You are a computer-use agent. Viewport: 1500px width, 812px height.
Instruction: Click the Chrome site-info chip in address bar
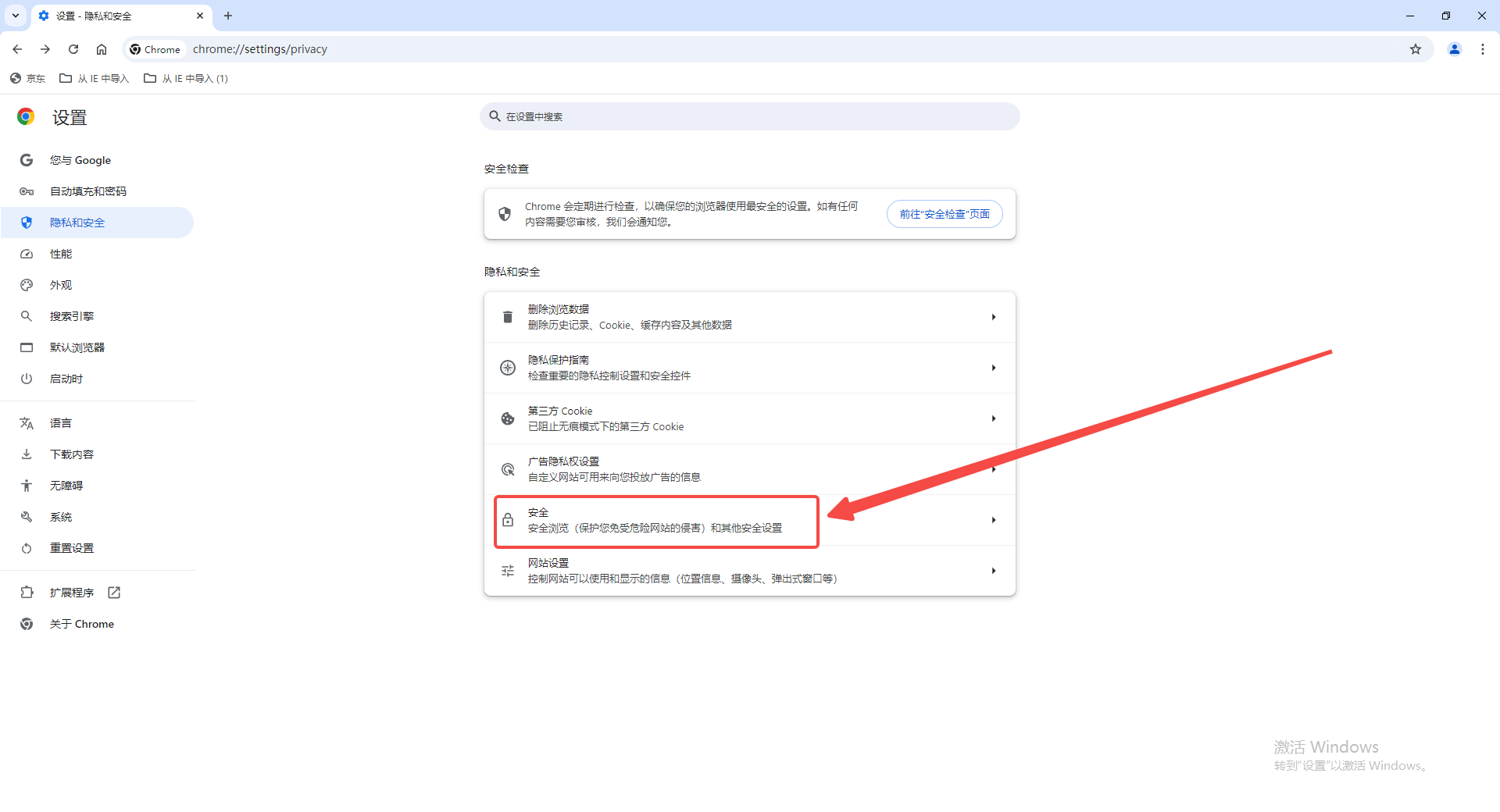[155, 49]
